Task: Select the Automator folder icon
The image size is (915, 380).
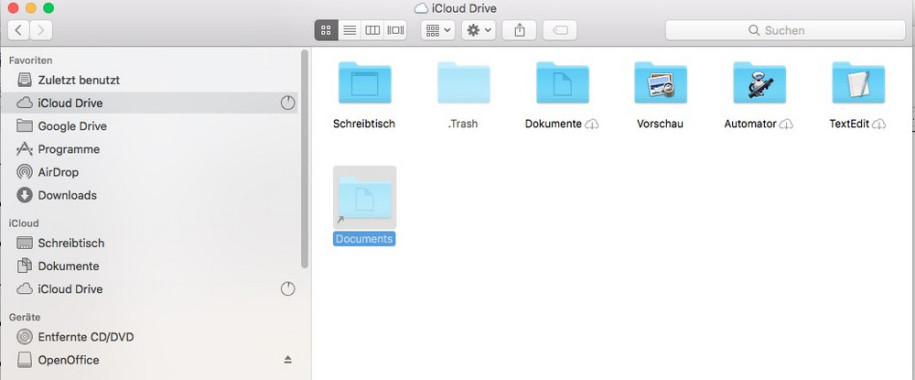Action: [x=760, y=82]
